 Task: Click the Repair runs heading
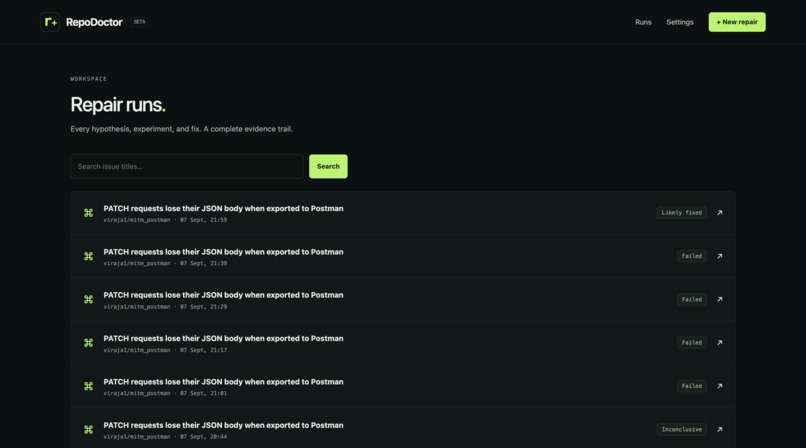(118, 105)
